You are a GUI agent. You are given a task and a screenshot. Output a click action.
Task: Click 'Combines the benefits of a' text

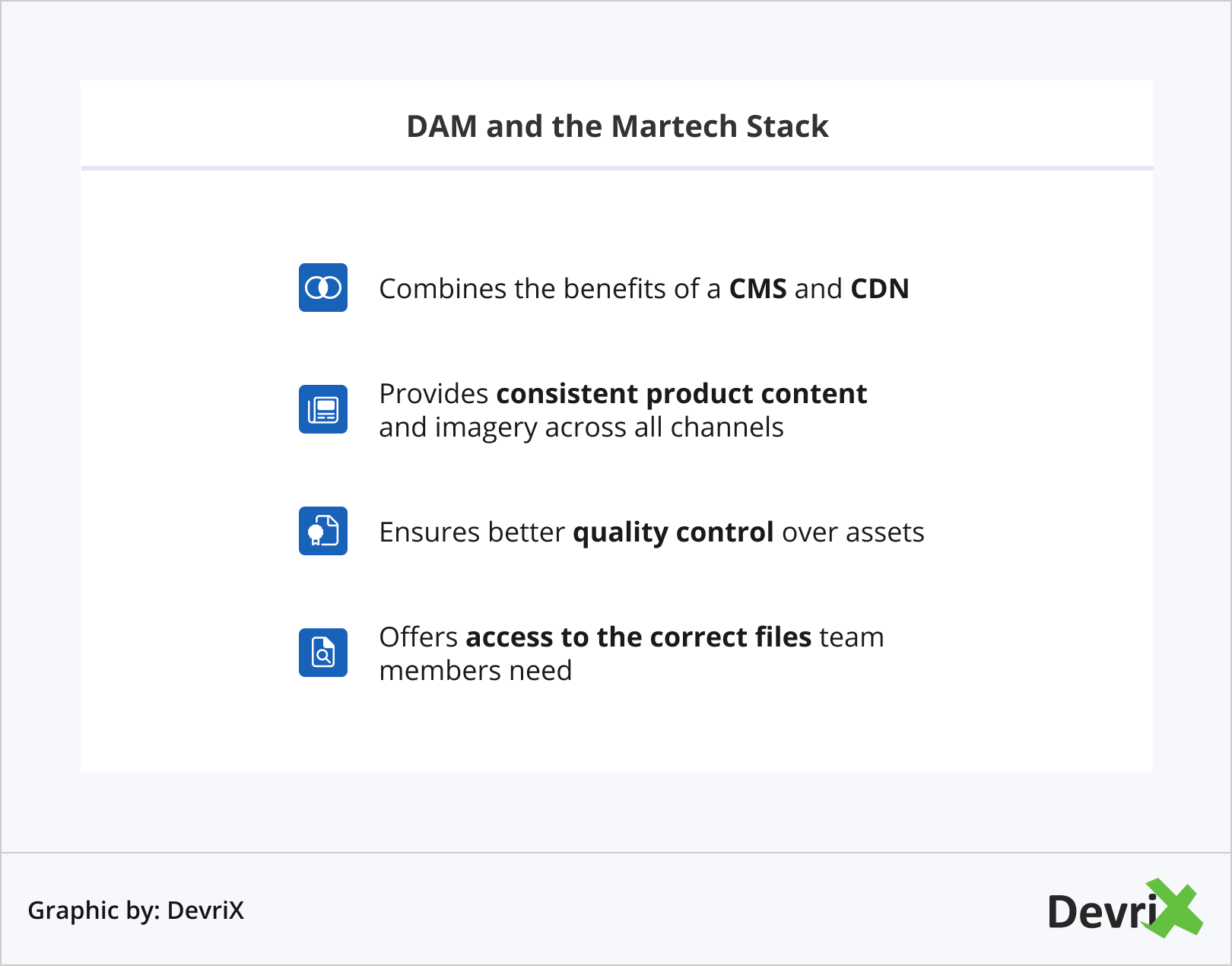click(x=549, y=289)
